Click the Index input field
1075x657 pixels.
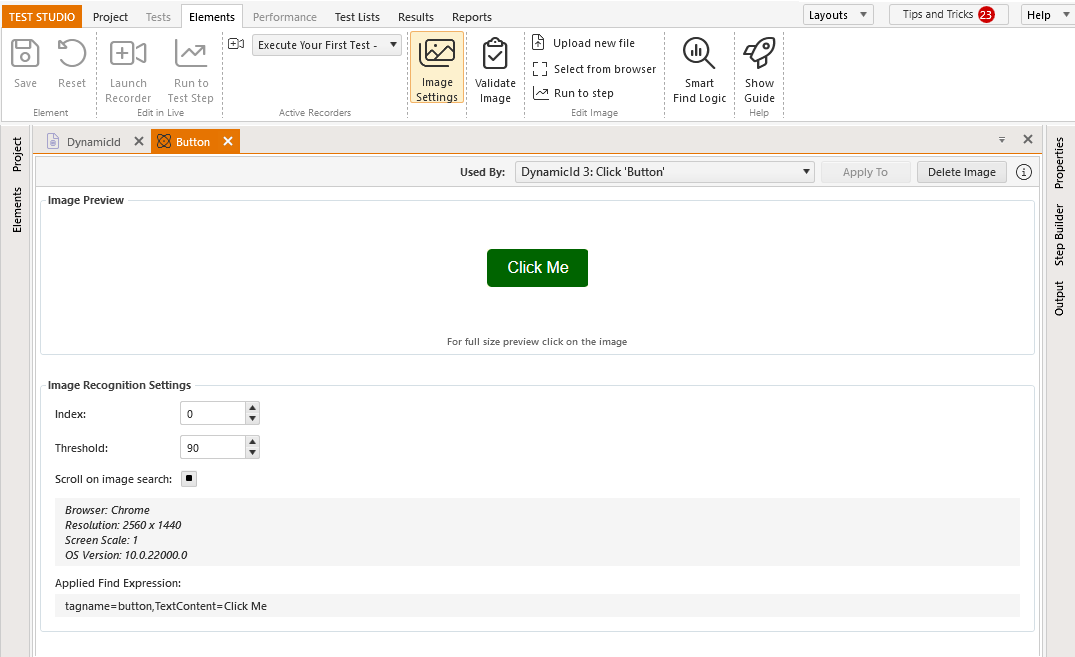(213, 414)
